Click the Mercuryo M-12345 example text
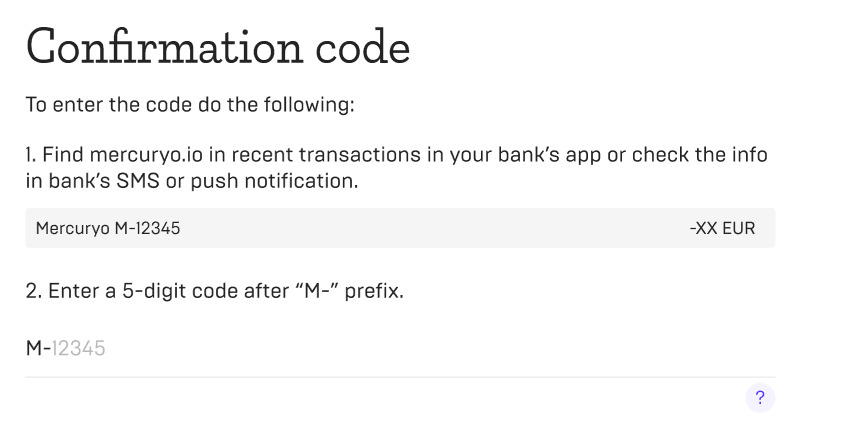 click(108, 228)
